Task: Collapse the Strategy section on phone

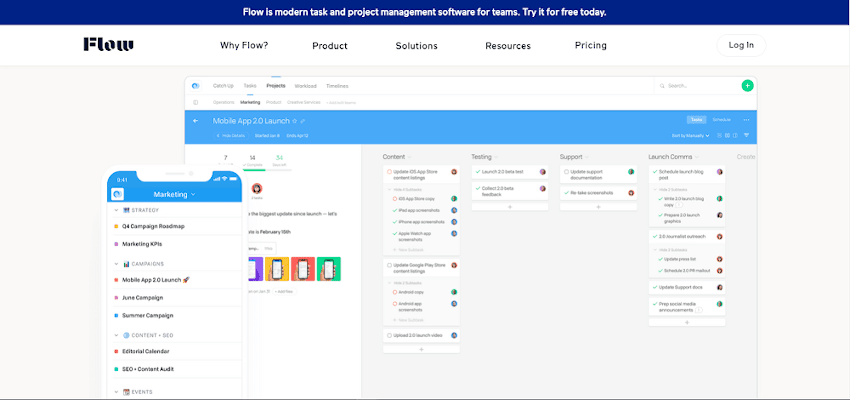Action: coord(116,210)
